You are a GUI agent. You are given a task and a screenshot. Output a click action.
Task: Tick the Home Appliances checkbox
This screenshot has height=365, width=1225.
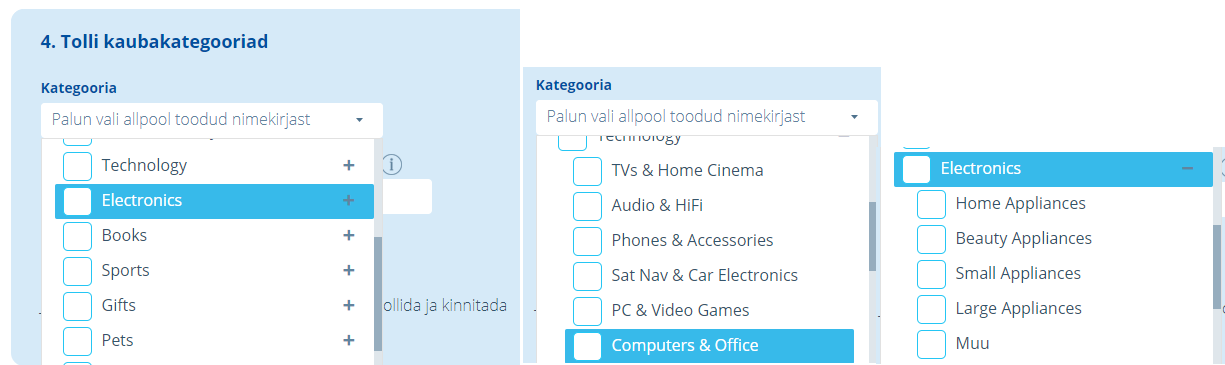[931, 204]
